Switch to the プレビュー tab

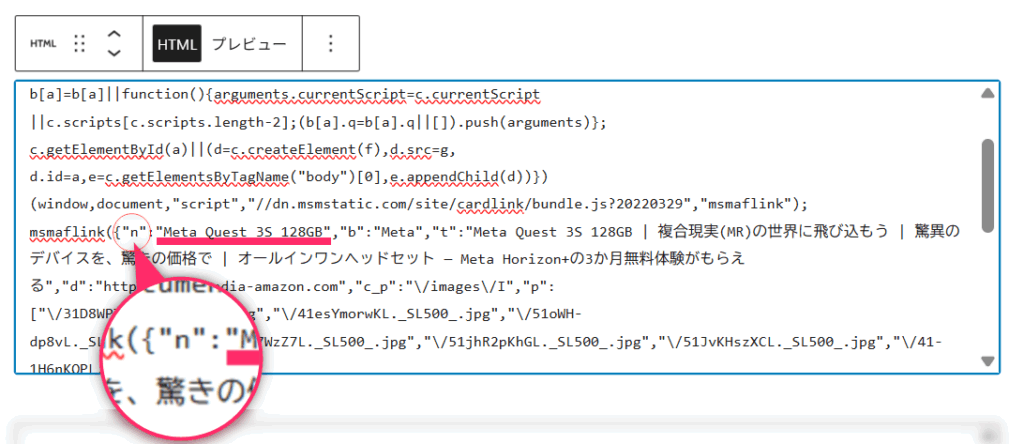point(249,44)
